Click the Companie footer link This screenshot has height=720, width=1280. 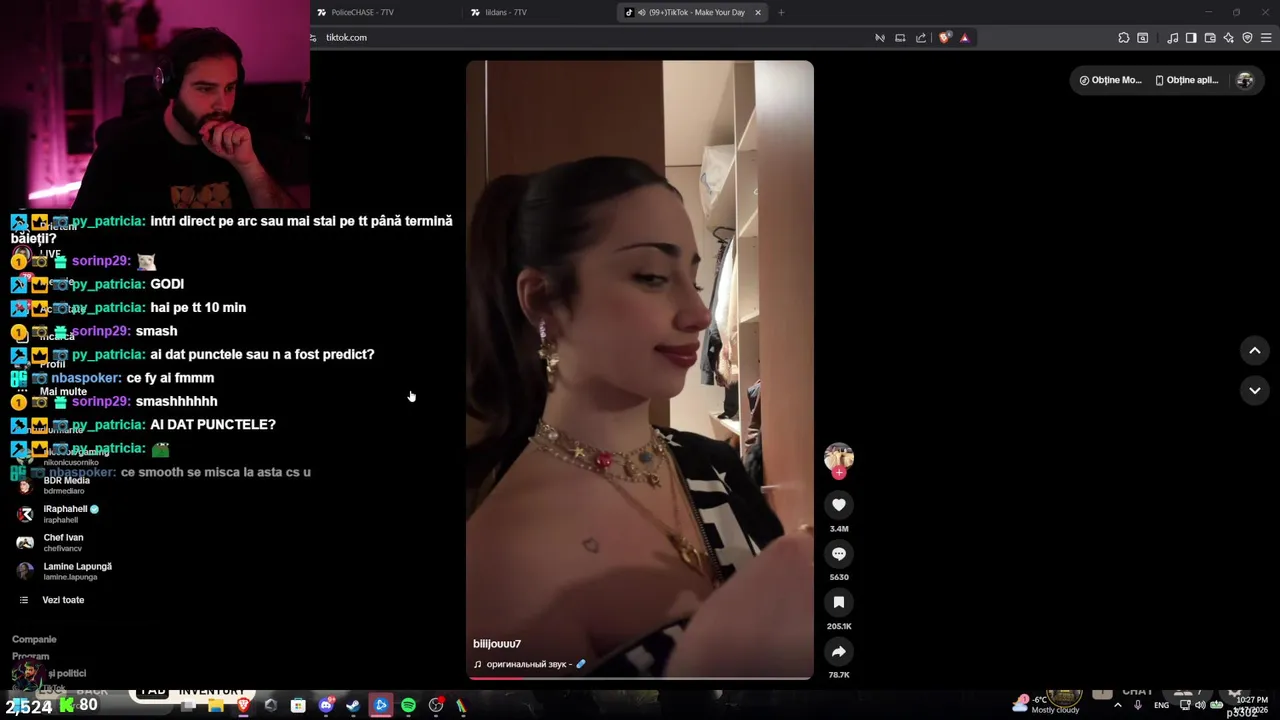coord(34,639)
